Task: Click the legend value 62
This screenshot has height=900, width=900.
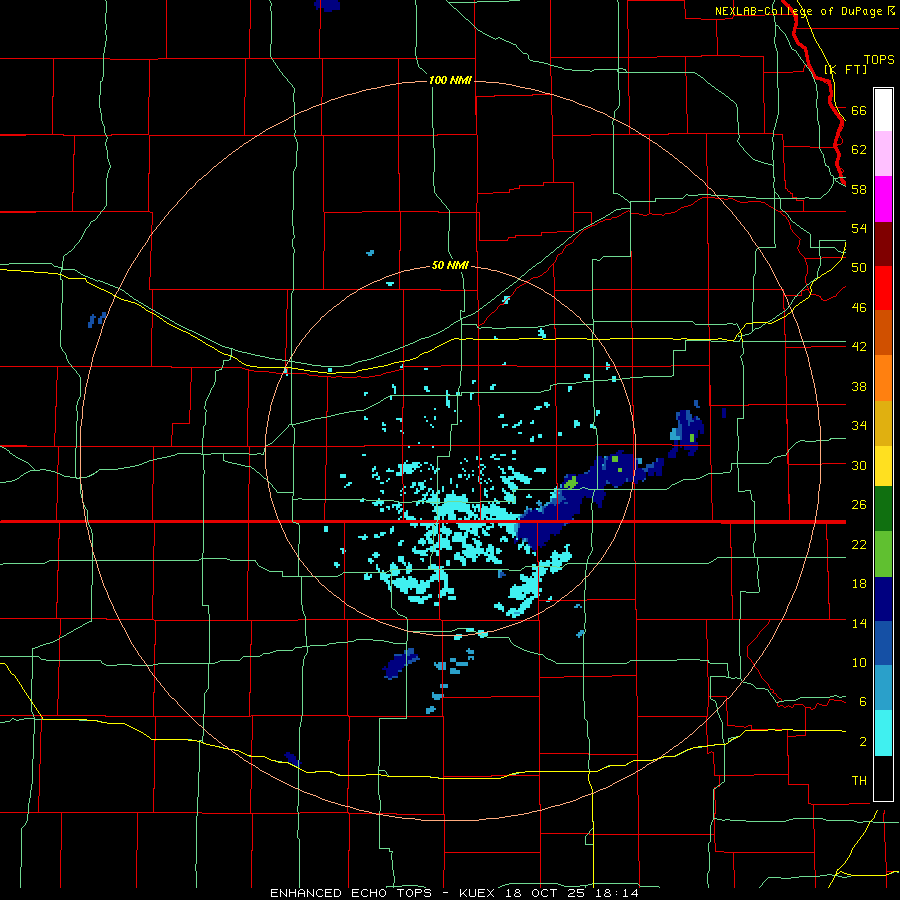Action: click(x=859, y=150)
